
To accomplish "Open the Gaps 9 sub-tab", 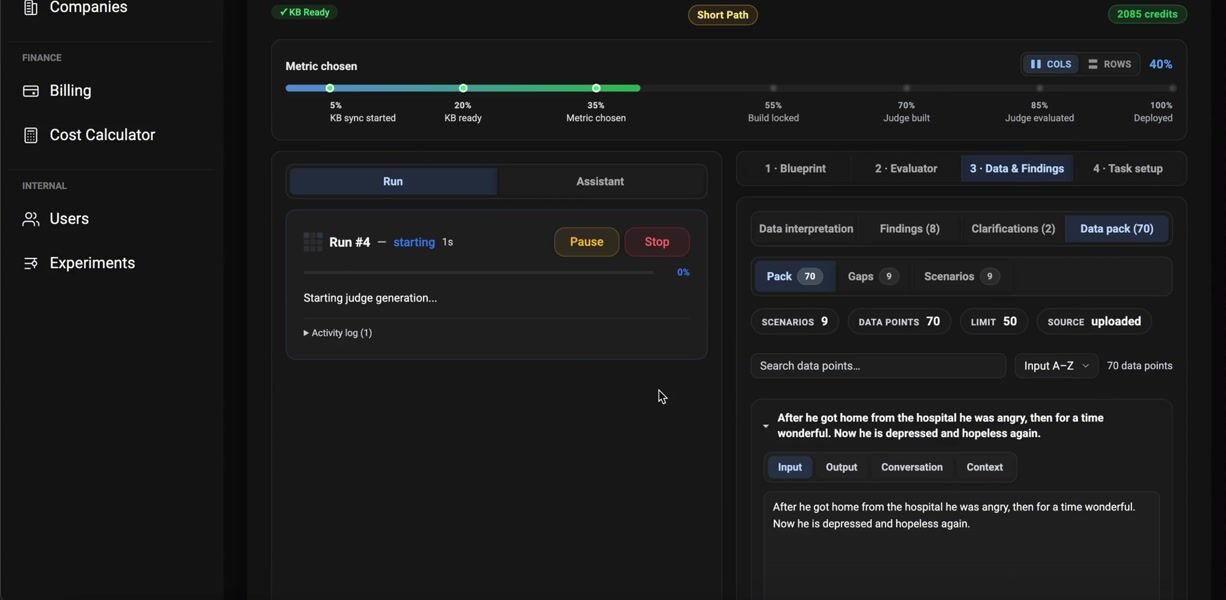I will pos(872,277).
